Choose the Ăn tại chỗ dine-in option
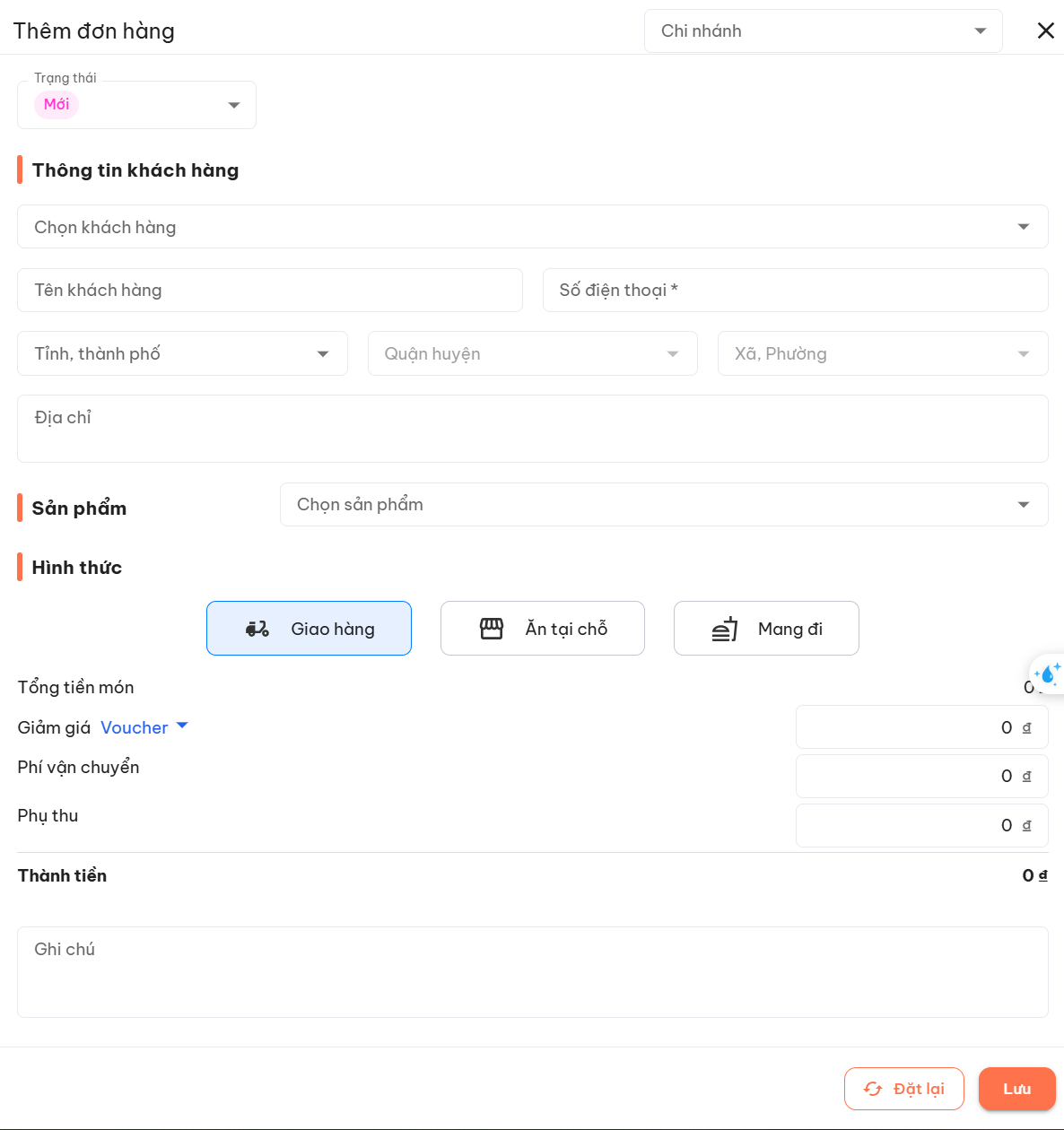This screenshot has width=1064, height=1130. coord(542,629)
